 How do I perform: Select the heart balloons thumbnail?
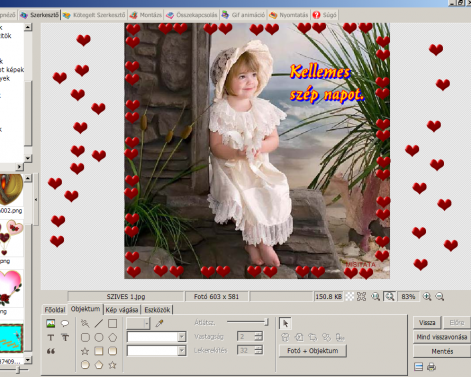pyautogui.click(x=11, y=238)
